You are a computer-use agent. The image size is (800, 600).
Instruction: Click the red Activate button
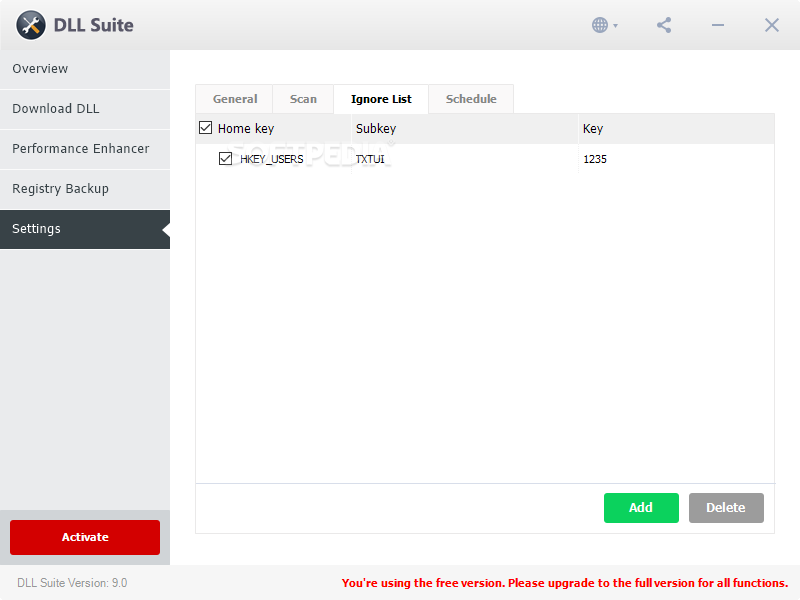coord(85,537)
